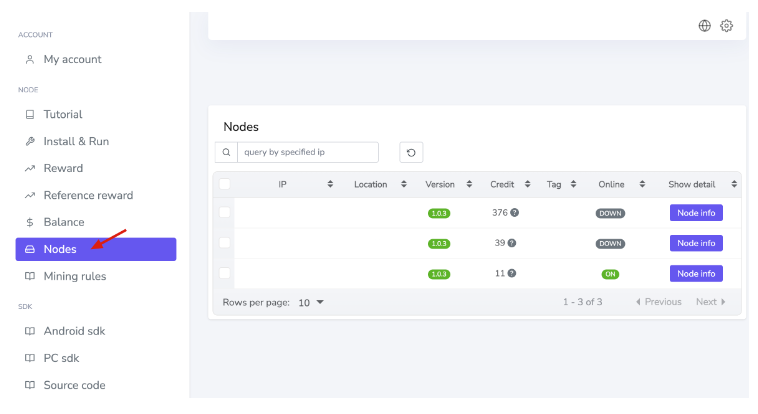Click the refresh nodes icon button
The image size is (758, 414).
[x=411, y=152]
